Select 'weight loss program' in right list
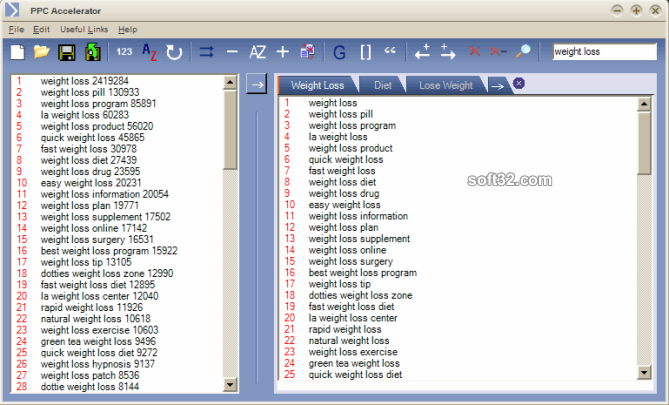Viewport: 669px width, 405px height. tap(352, 125)
